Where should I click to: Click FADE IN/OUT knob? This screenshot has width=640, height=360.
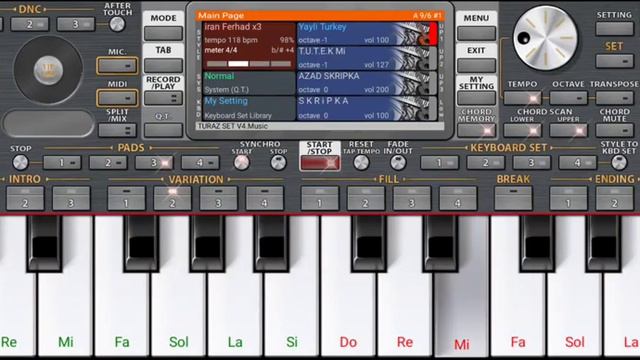[398, 162]
